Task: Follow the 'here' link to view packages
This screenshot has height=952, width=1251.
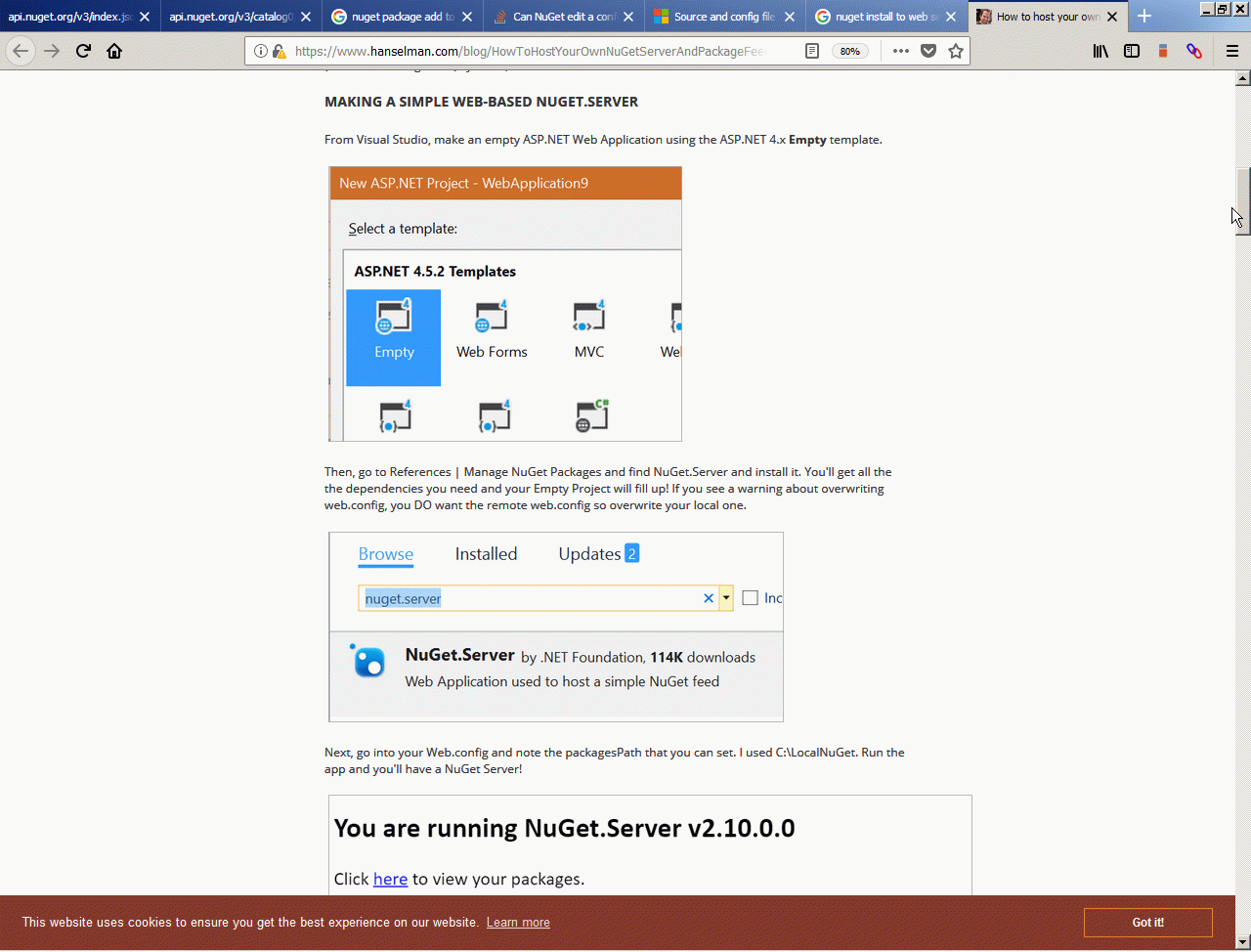Action: pos(390,879)
